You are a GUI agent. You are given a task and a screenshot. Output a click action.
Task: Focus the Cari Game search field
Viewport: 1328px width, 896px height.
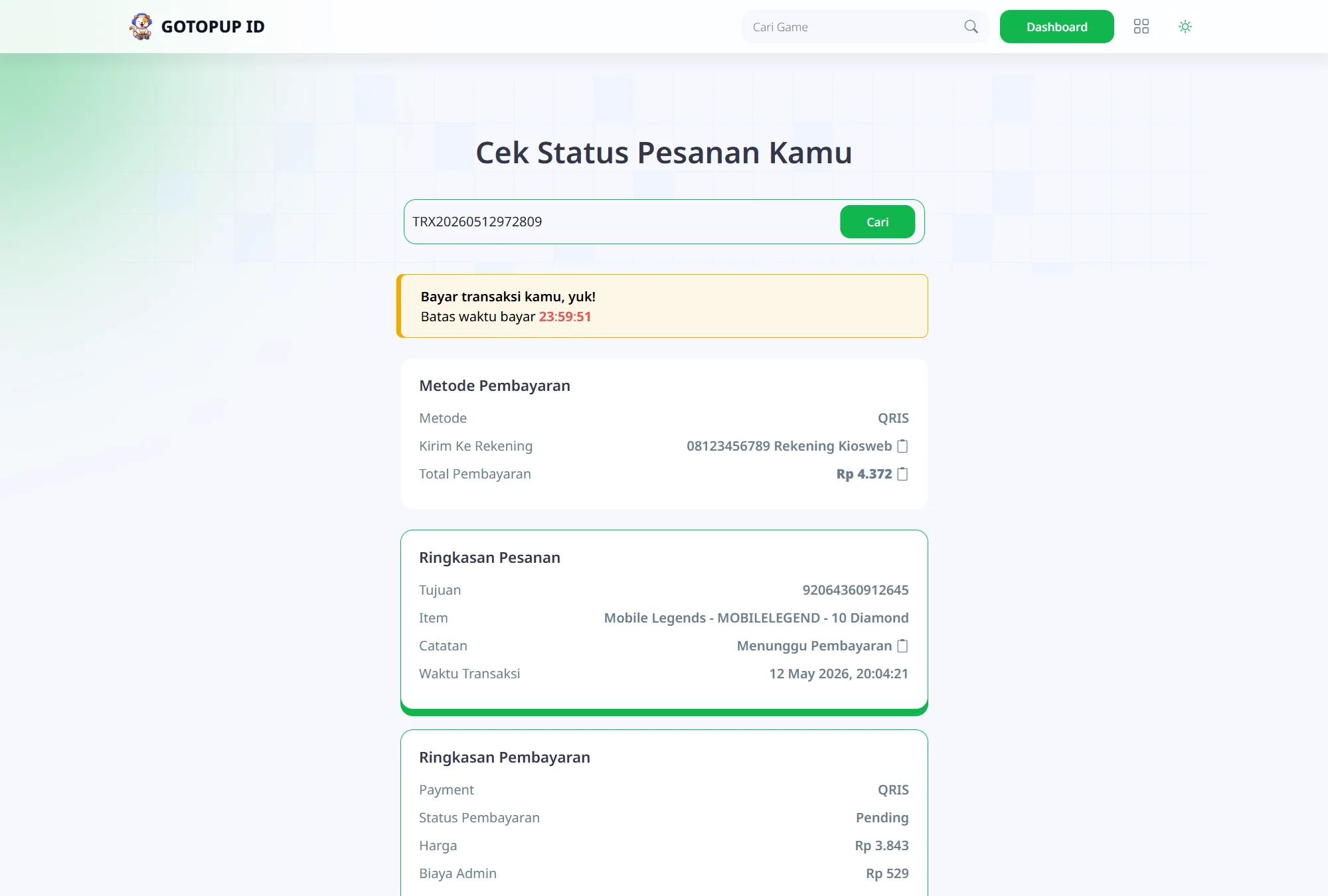click(x=855, y=27)
